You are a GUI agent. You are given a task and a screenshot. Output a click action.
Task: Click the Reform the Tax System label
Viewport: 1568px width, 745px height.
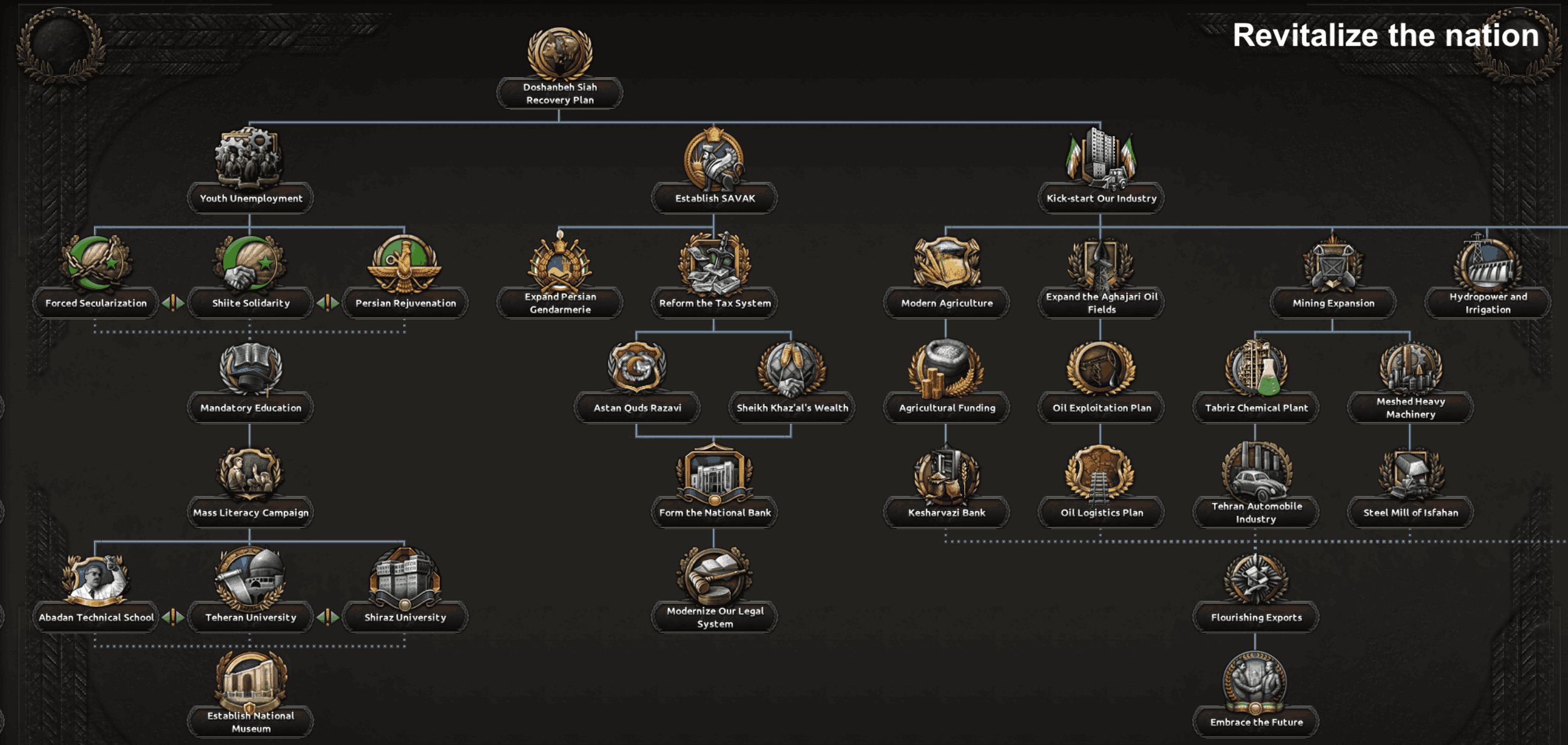click(714, 303)
